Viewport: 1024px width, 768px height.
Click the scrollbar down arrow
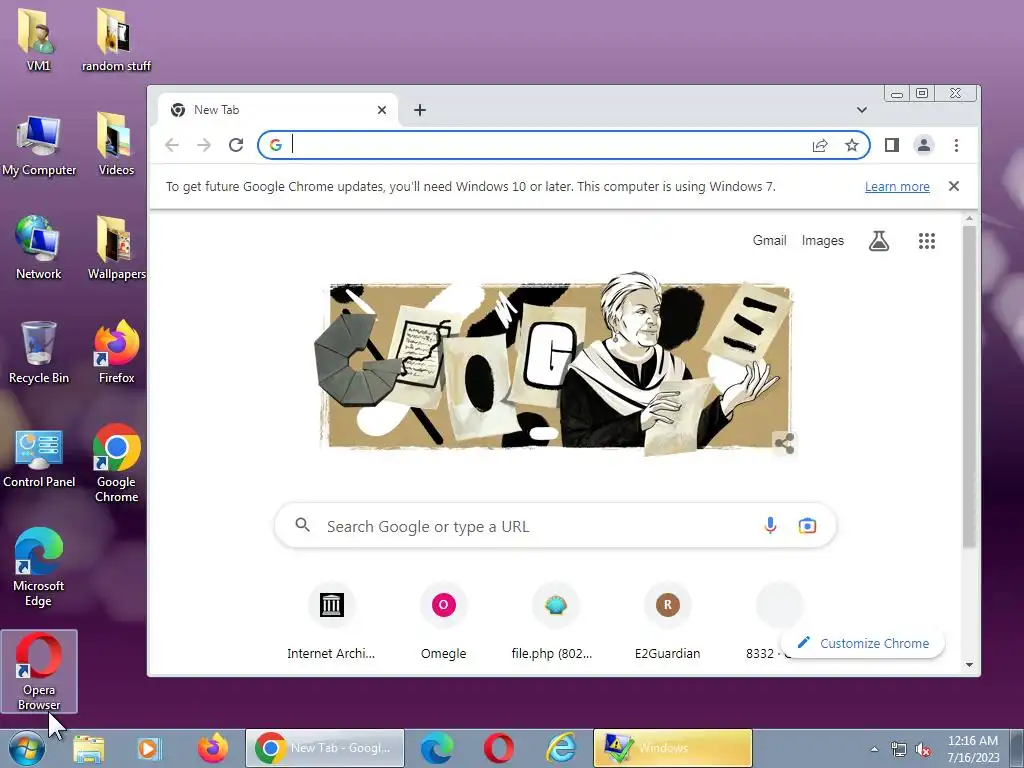(969, 665)
